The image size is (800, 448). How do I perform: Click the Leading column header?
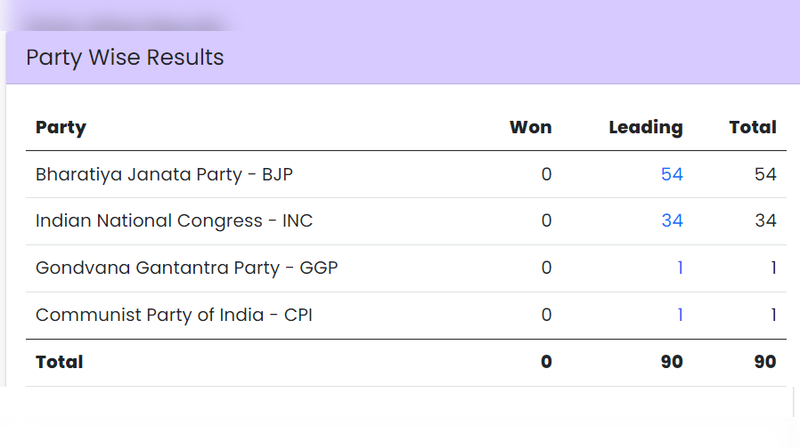coord(645,127)
